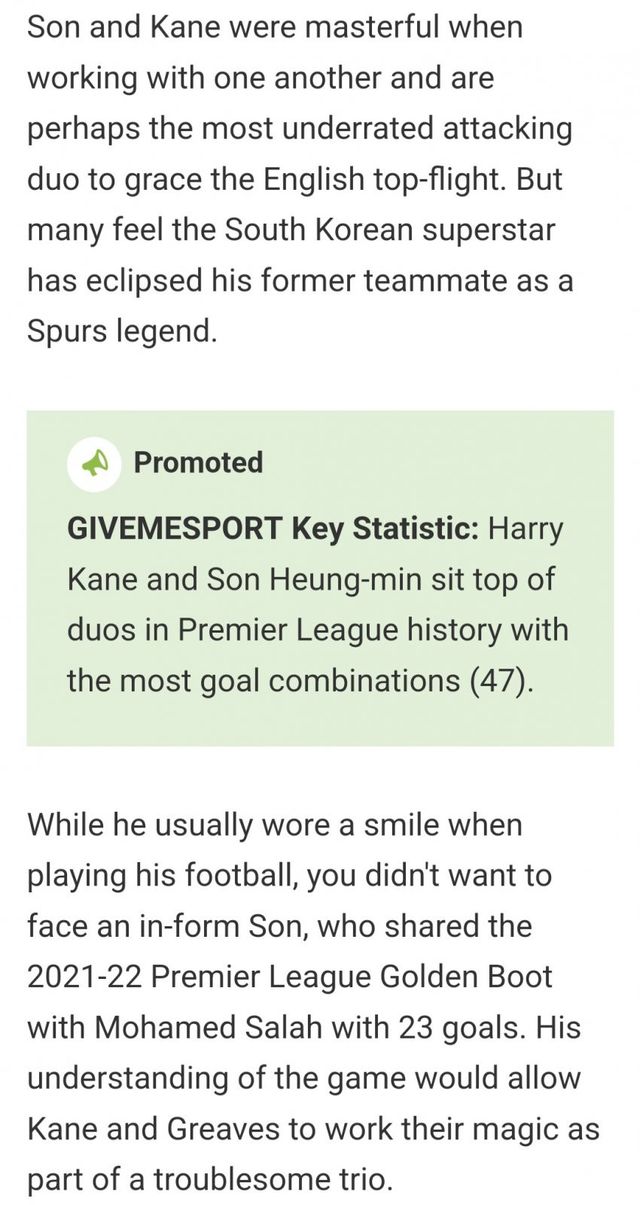
Task: Click the megaphone icon beside Promoted
Action: (x=95, y=463)
